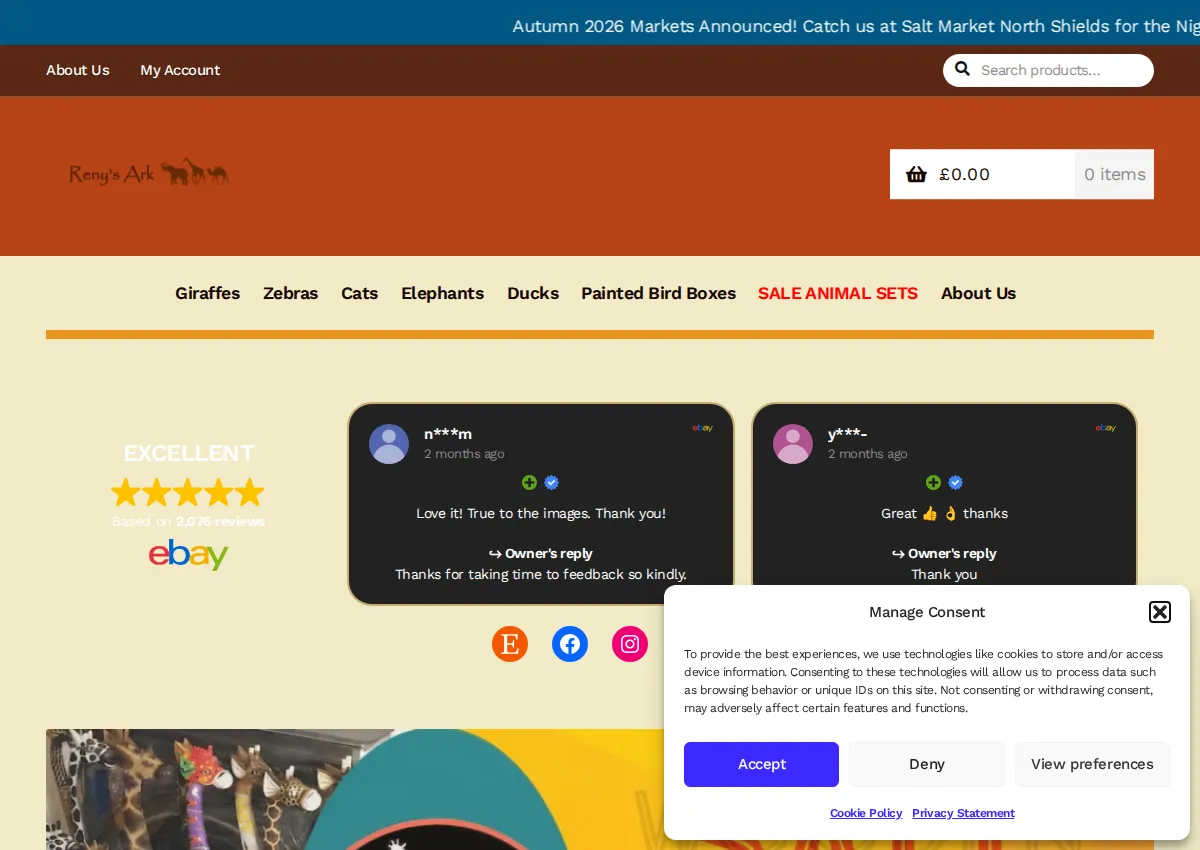Screen dimensions: 1200x850
Task: Accept cookies in consent dialog
Action: click(761, 764)
